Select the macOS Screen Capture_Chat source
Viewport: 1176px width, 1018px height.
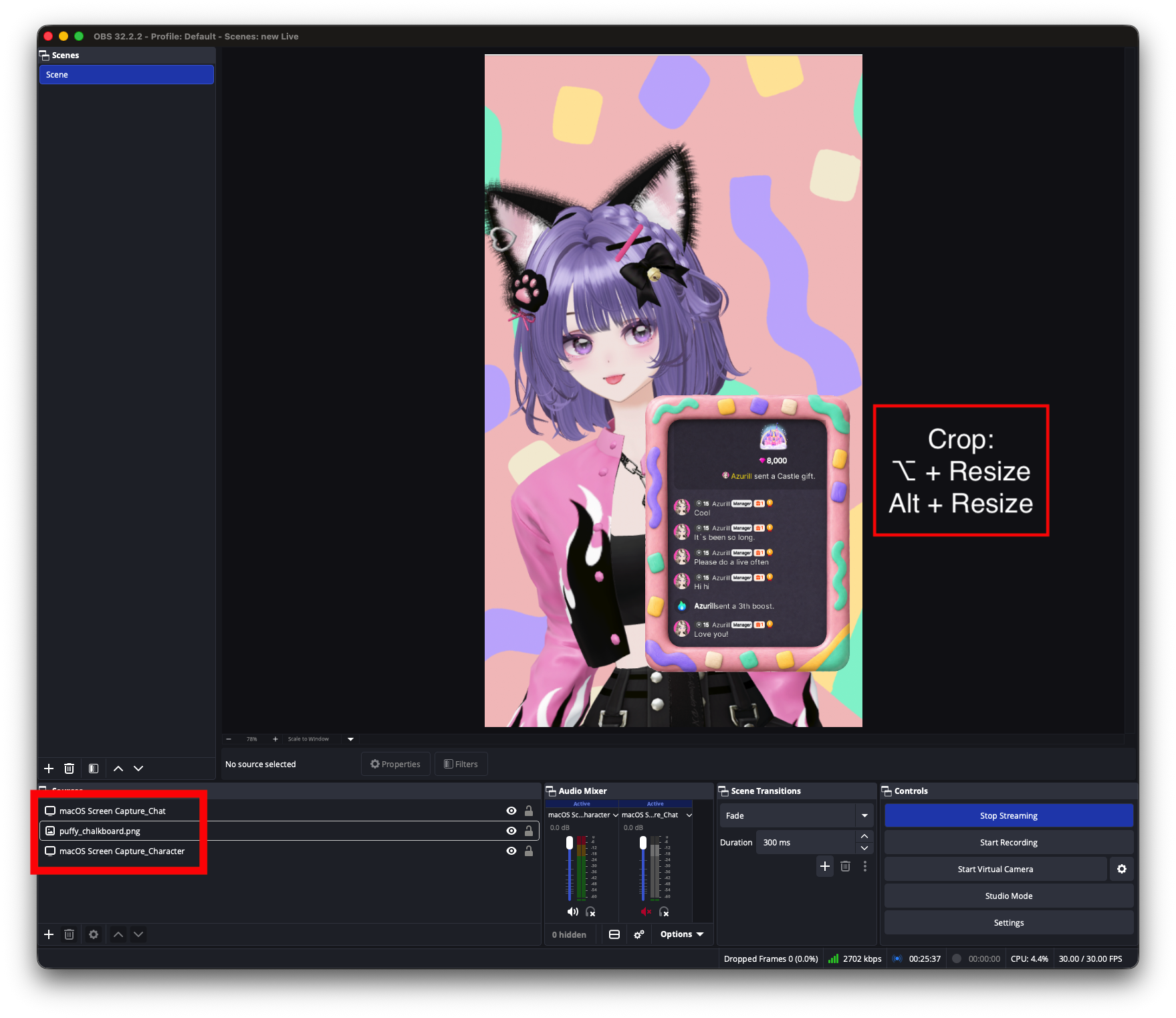tap(289, 811)
